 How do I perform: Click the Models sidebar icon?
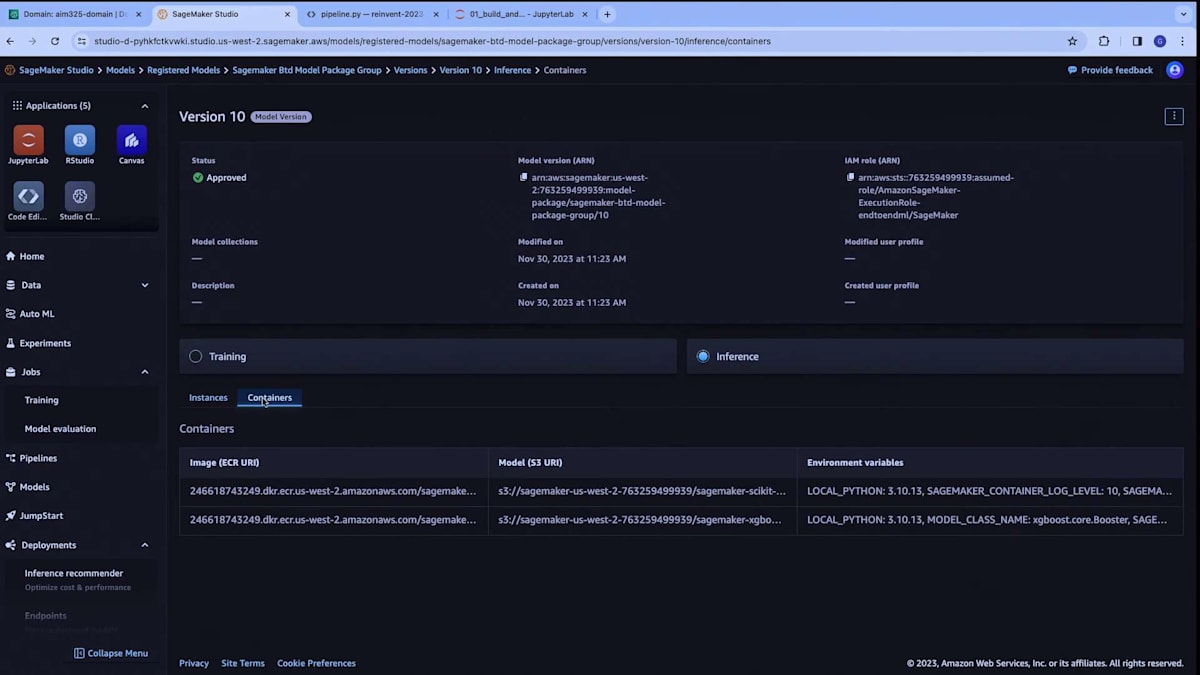[11, 487]
